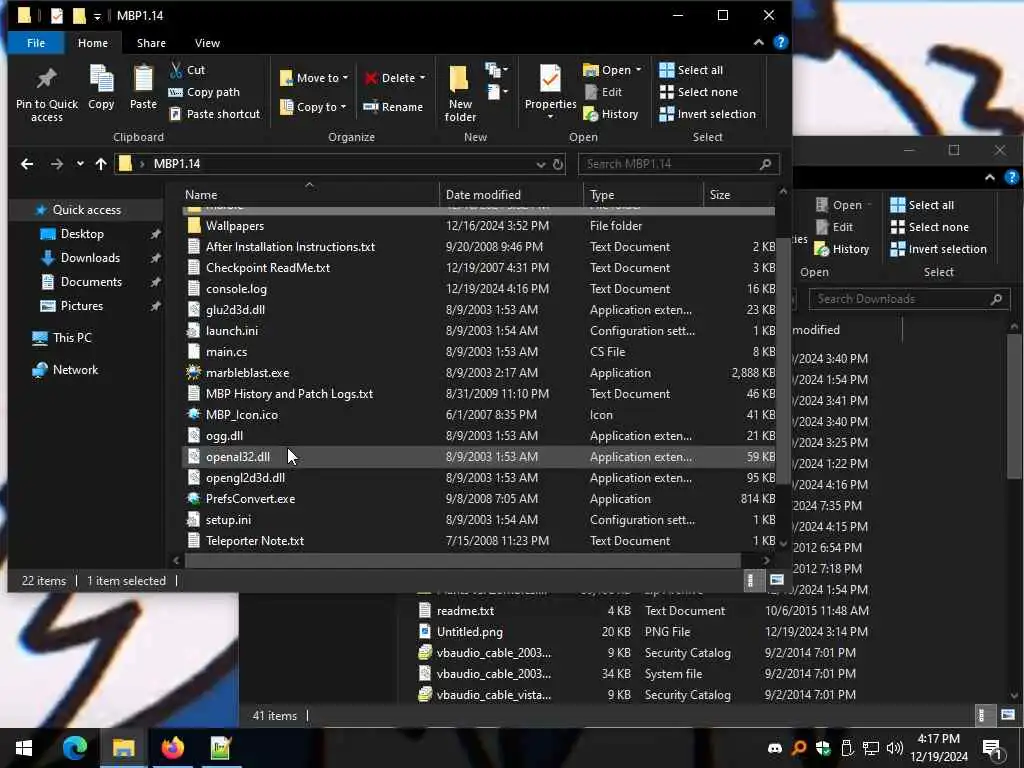Expand address bar history dropdown
Viewport: 1024px width, 768px height.
point(541,165)
